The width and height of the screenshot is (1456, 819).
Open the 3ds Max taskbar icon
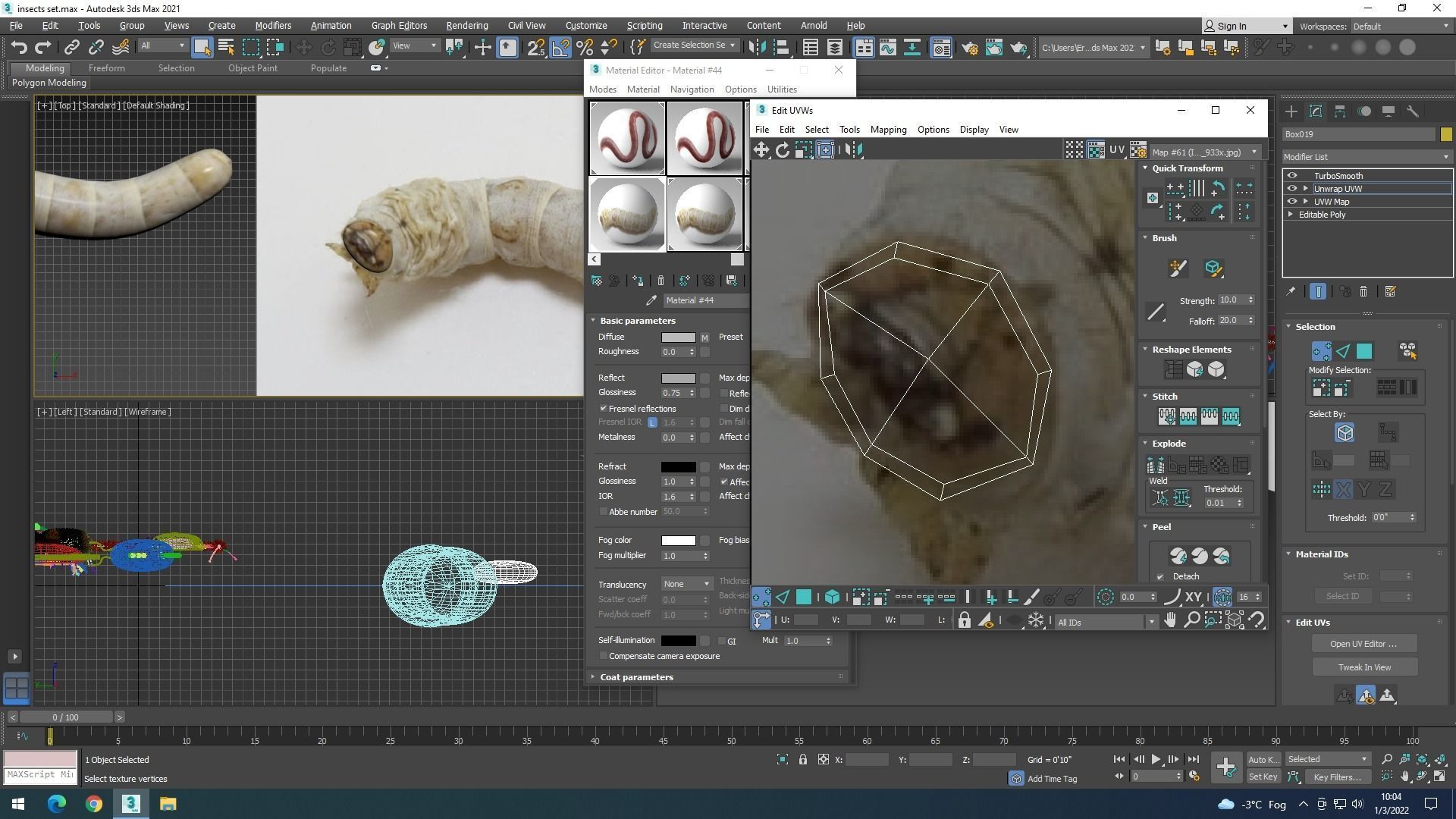pos(131,804)
